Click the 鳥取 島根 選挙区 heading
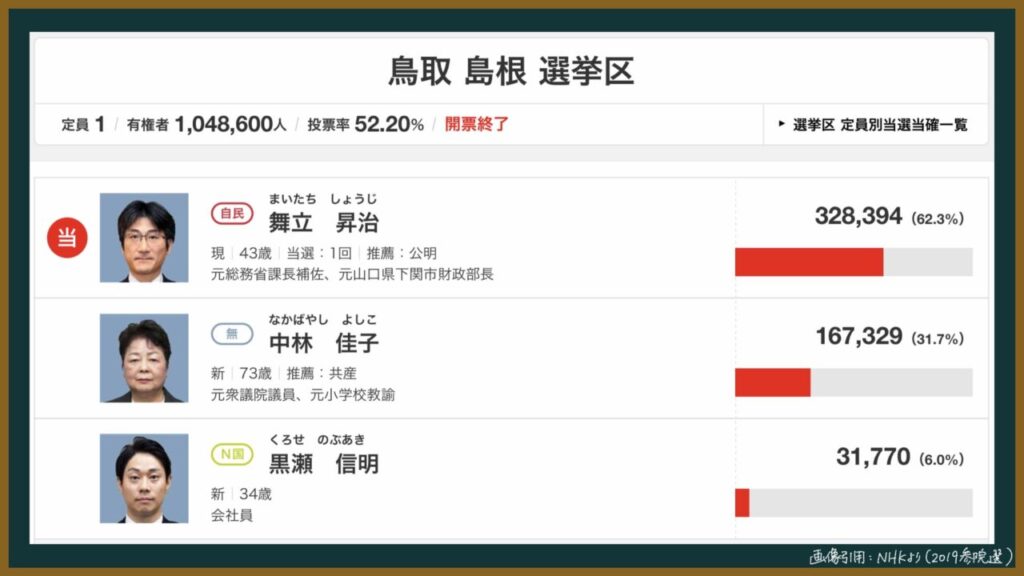Viewport: 1024px width, 576px height. 511,72
